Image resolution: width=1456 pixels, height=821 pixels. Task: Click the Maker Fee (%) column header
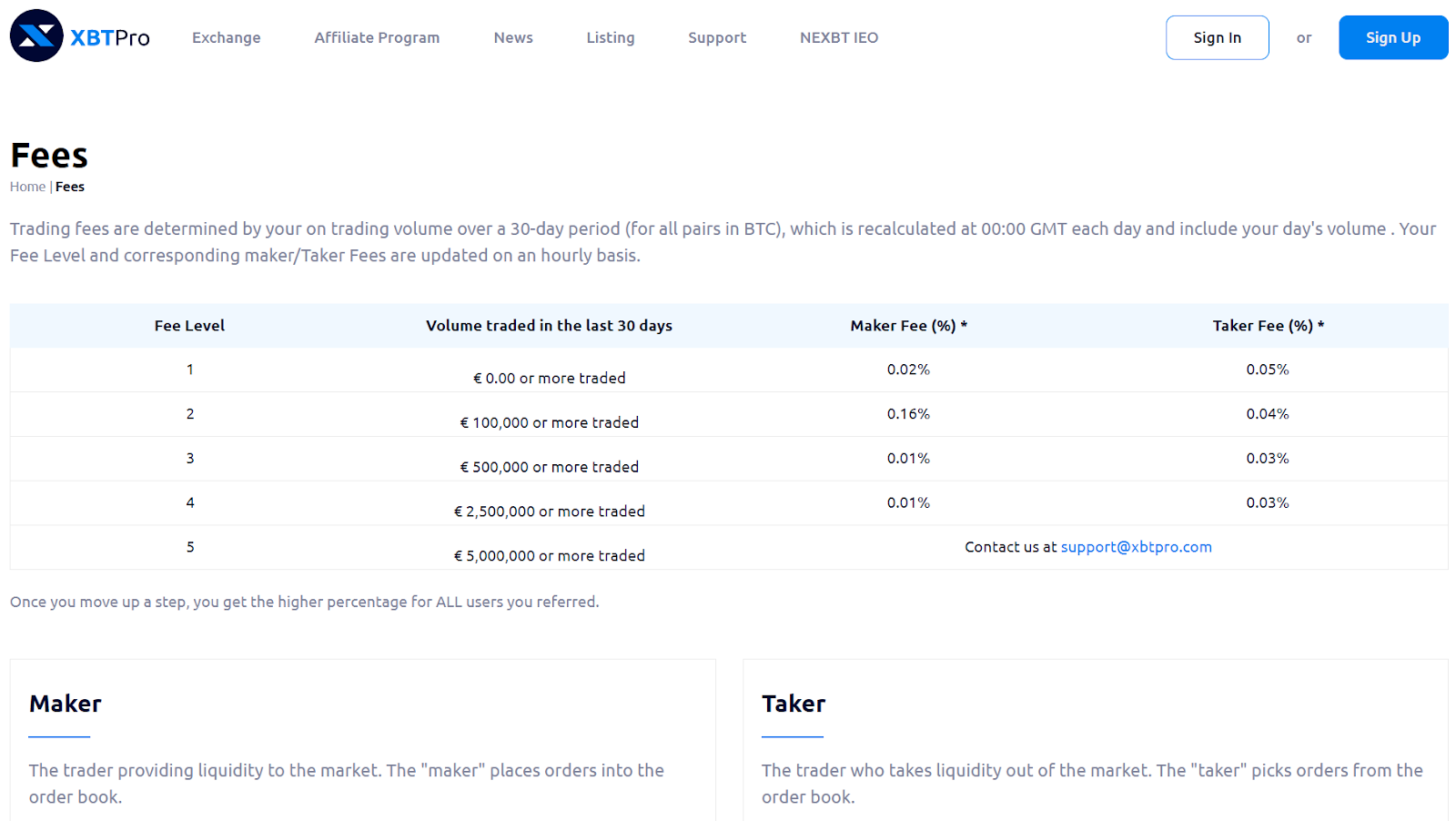pyautogui.click(x=908, y=326)
